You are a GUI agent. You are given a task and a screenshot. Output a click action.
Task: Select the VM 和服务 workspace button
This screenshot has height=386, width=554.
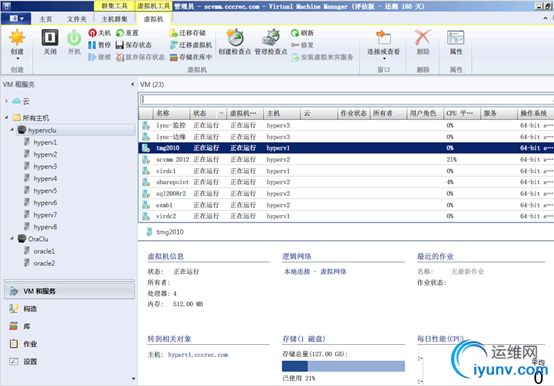point(69,291)
